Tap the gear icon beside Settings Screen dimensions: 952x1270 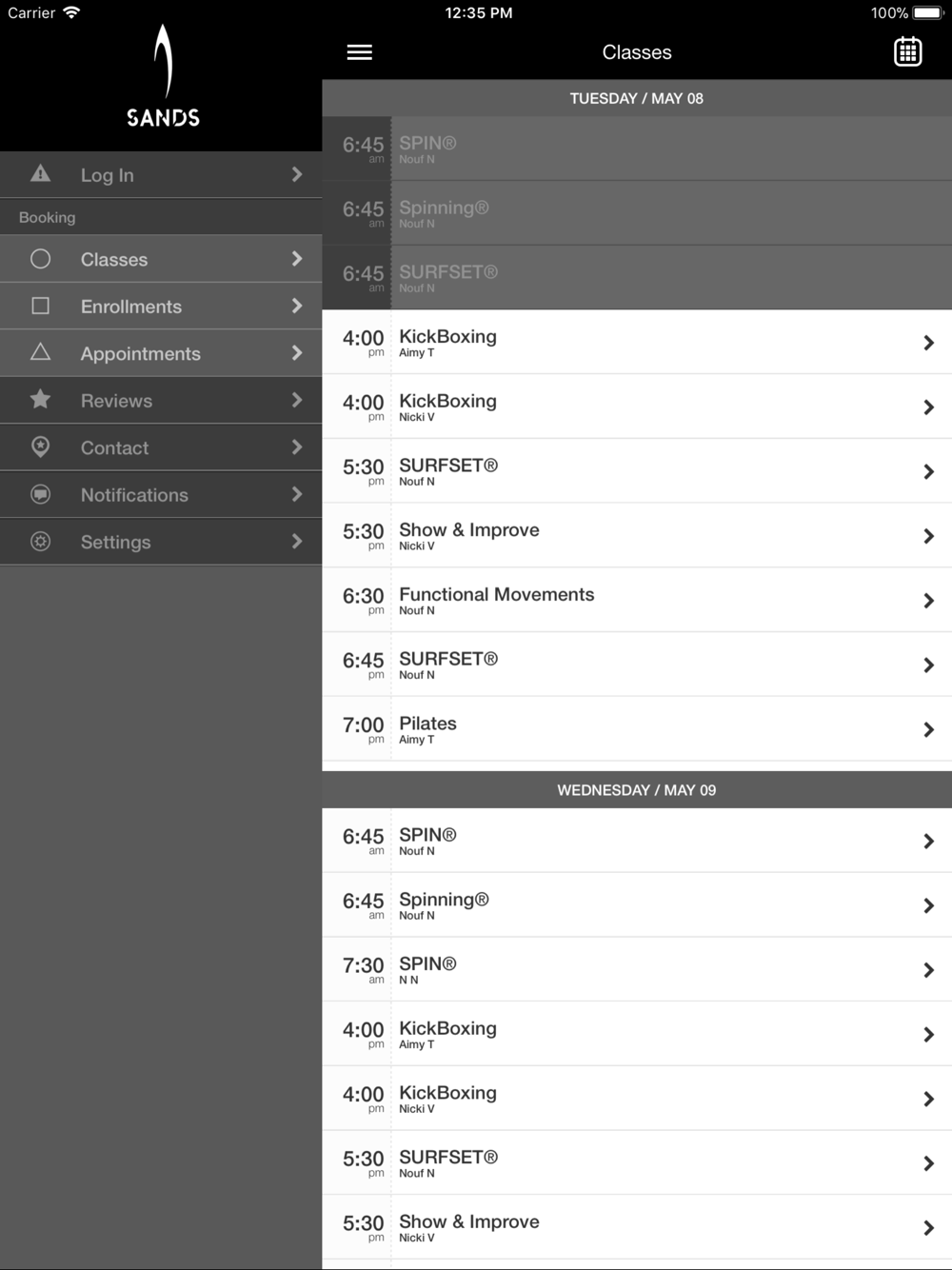40,541
